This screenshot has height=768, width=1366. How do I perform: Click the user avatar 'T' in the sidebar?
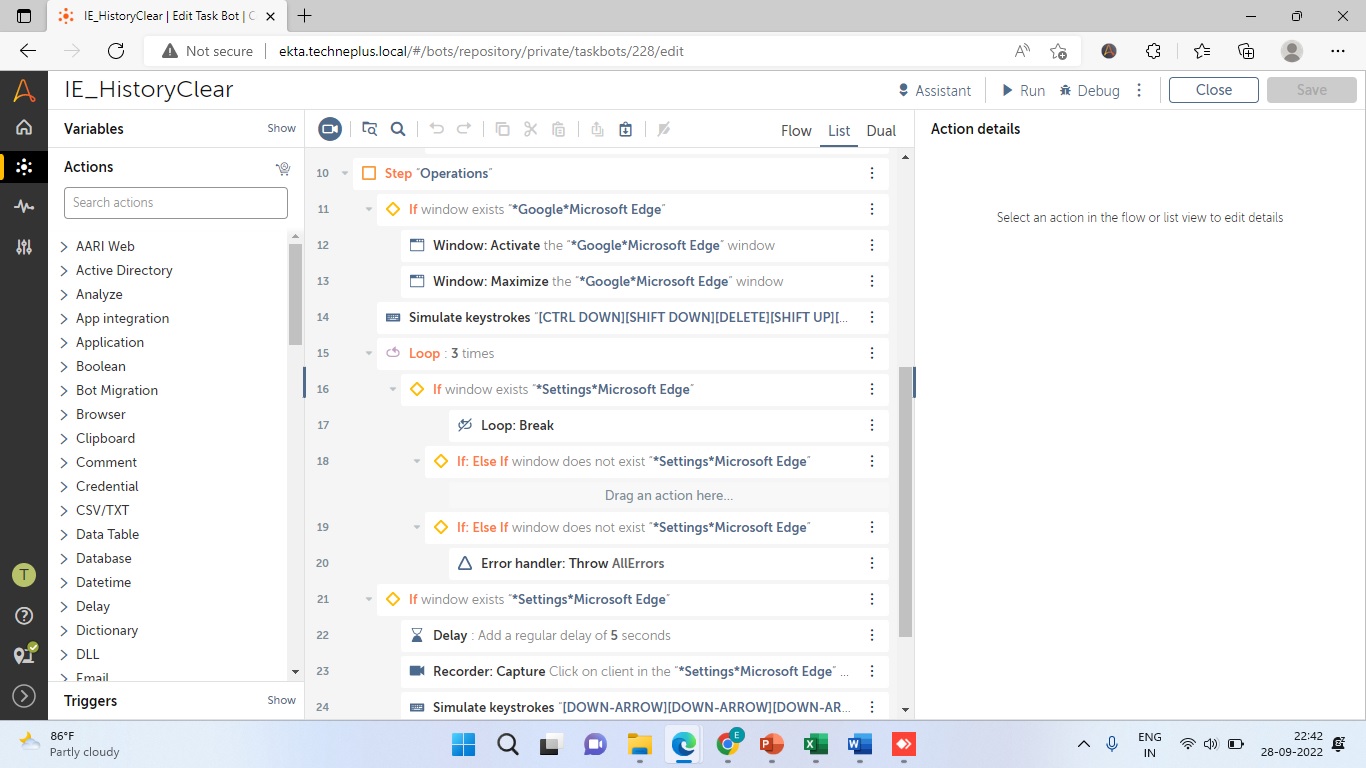pos(24,575)
